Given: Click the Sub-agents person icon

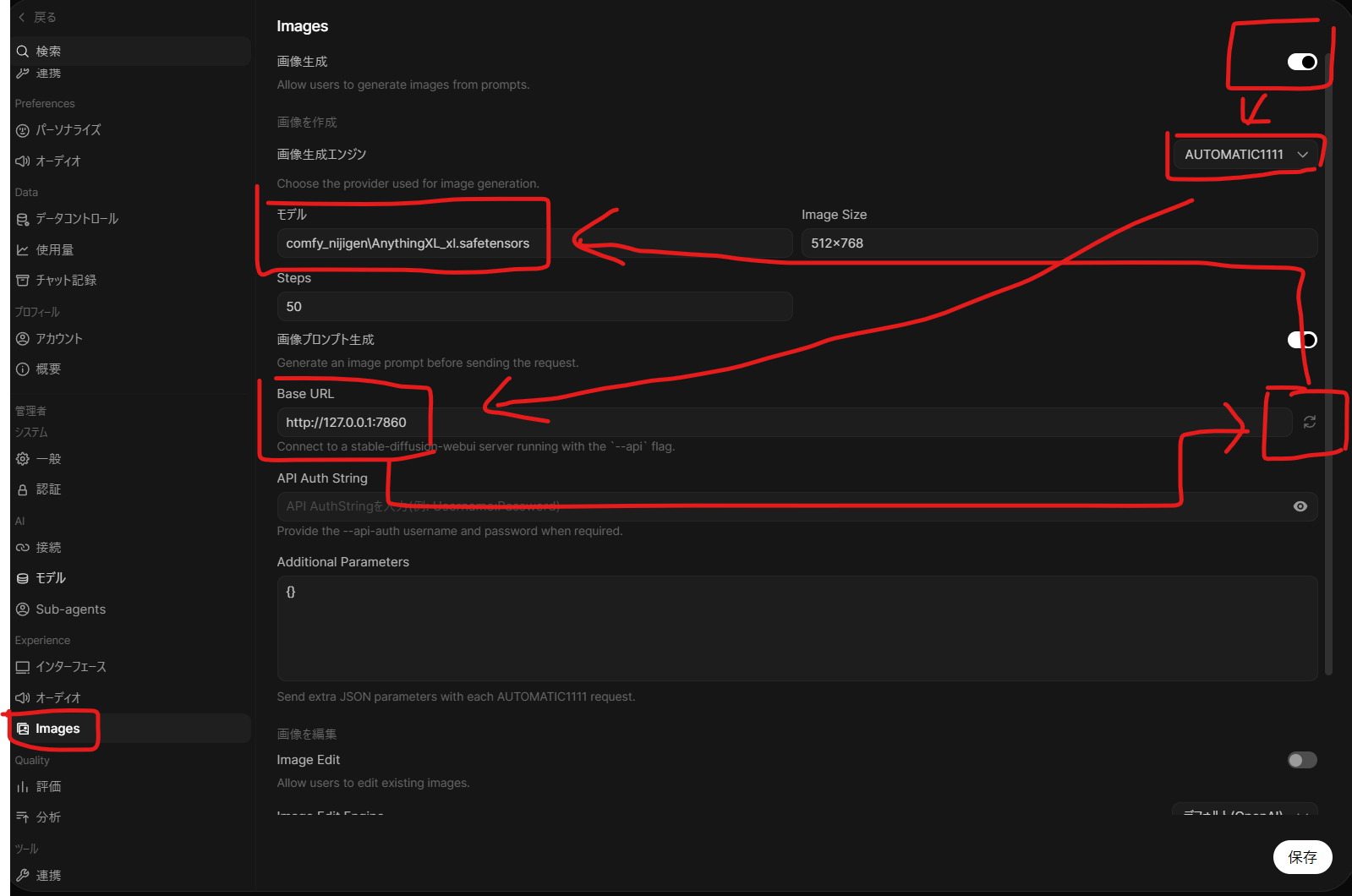Looking at the screenshot, I should tap(23, 609).
